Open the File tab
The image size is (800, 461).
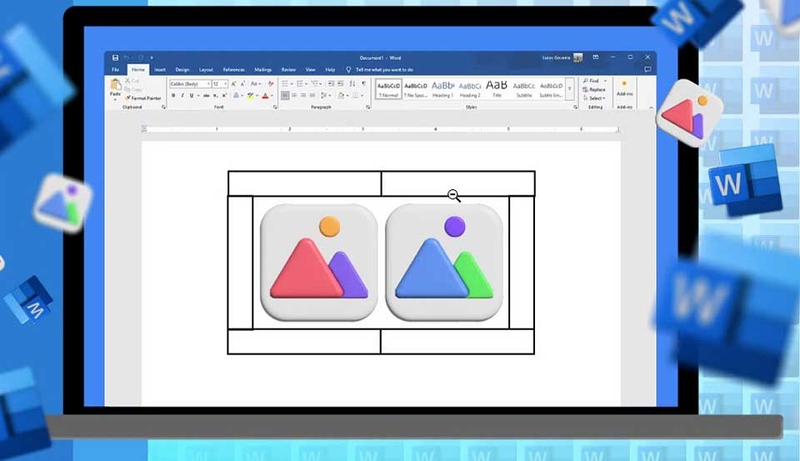pos(116,70)
